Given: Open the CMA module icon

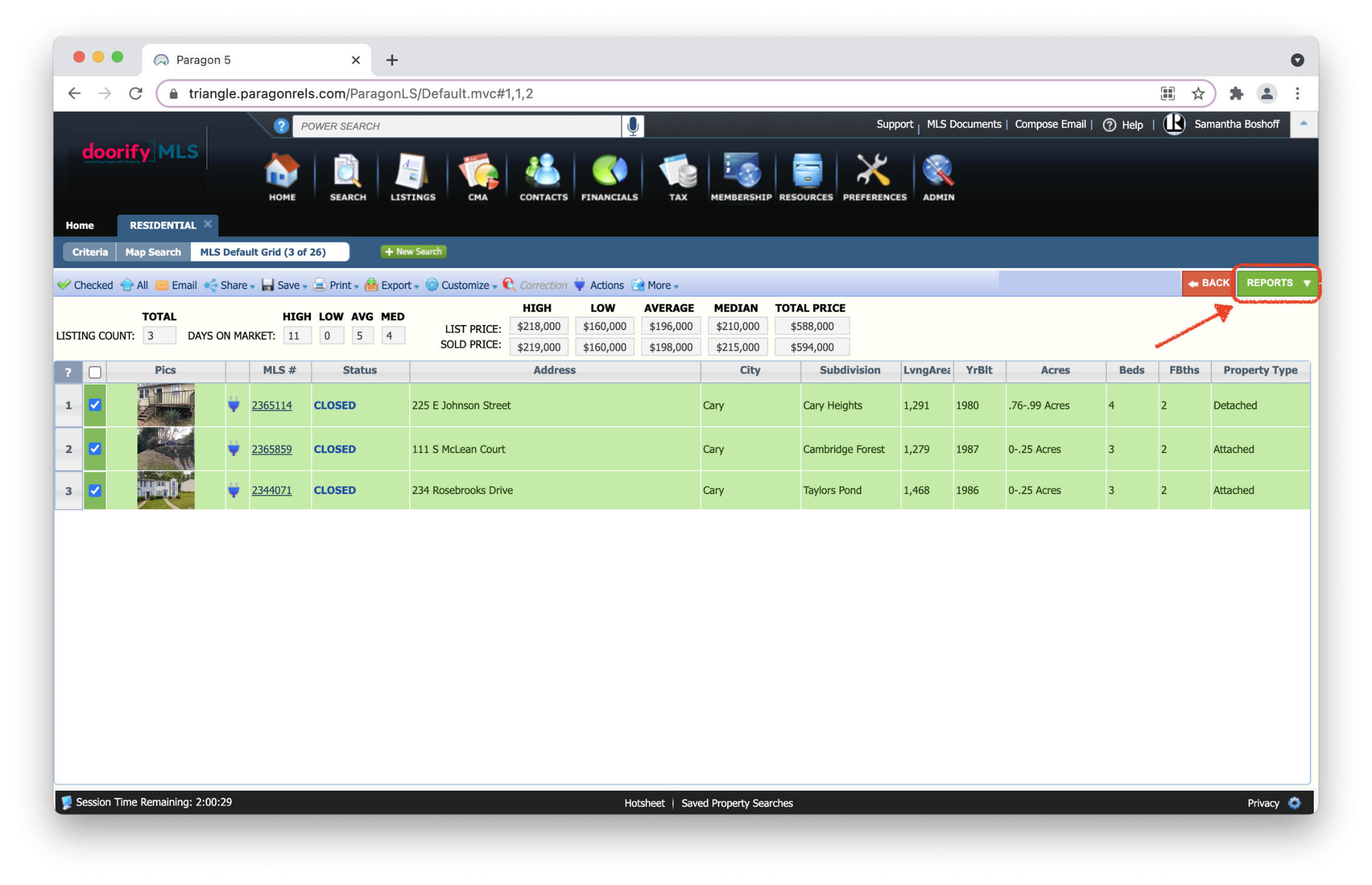Looking at the screenshot, I should [478, 177].
